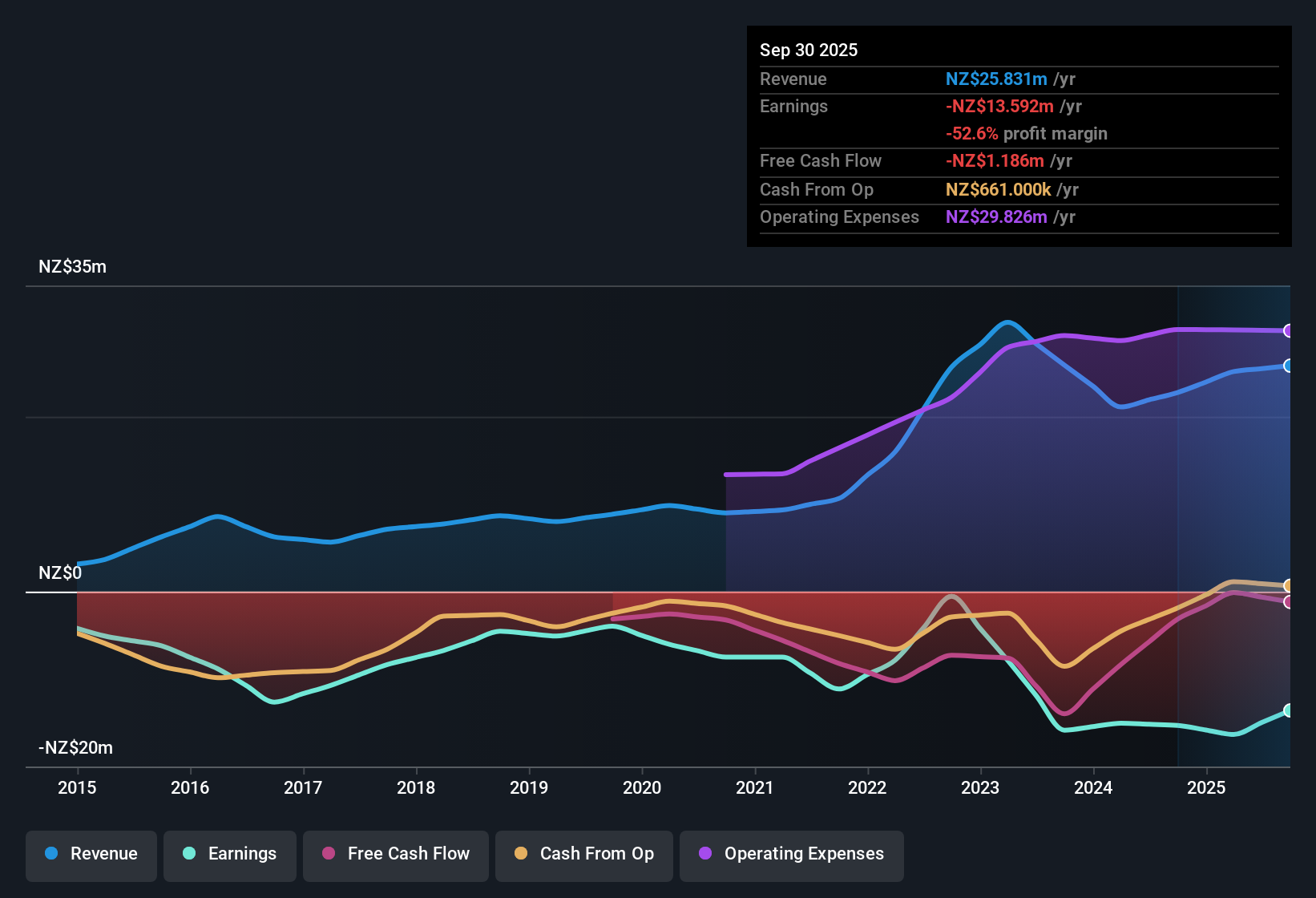Toggle the Earnings series off

pos(230,854)
